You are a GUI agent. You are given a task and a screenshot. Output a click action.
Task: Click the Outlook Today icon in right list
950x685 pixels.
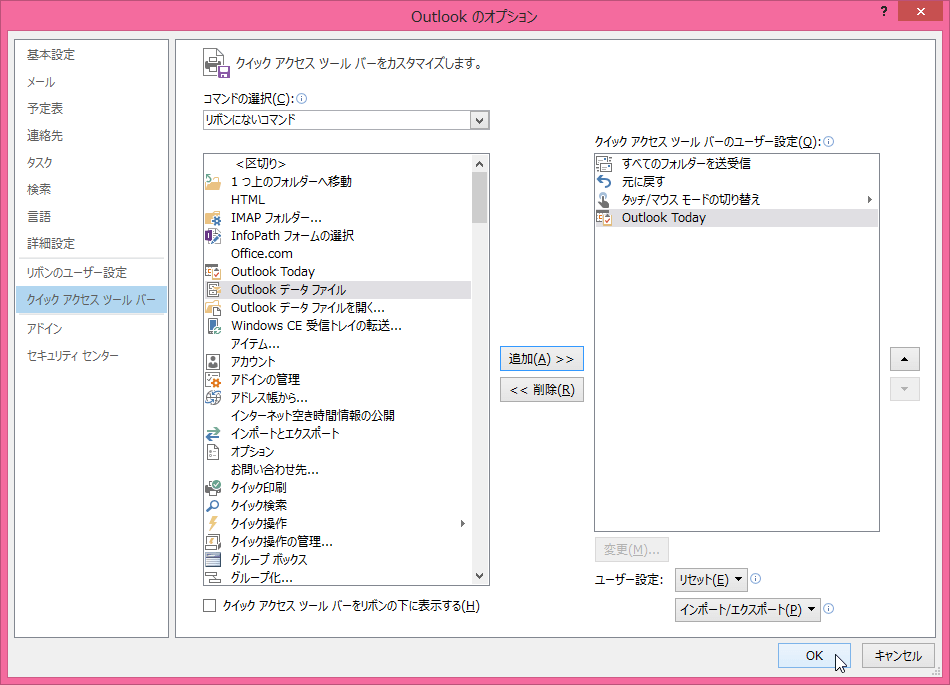[x=604, y=218]
